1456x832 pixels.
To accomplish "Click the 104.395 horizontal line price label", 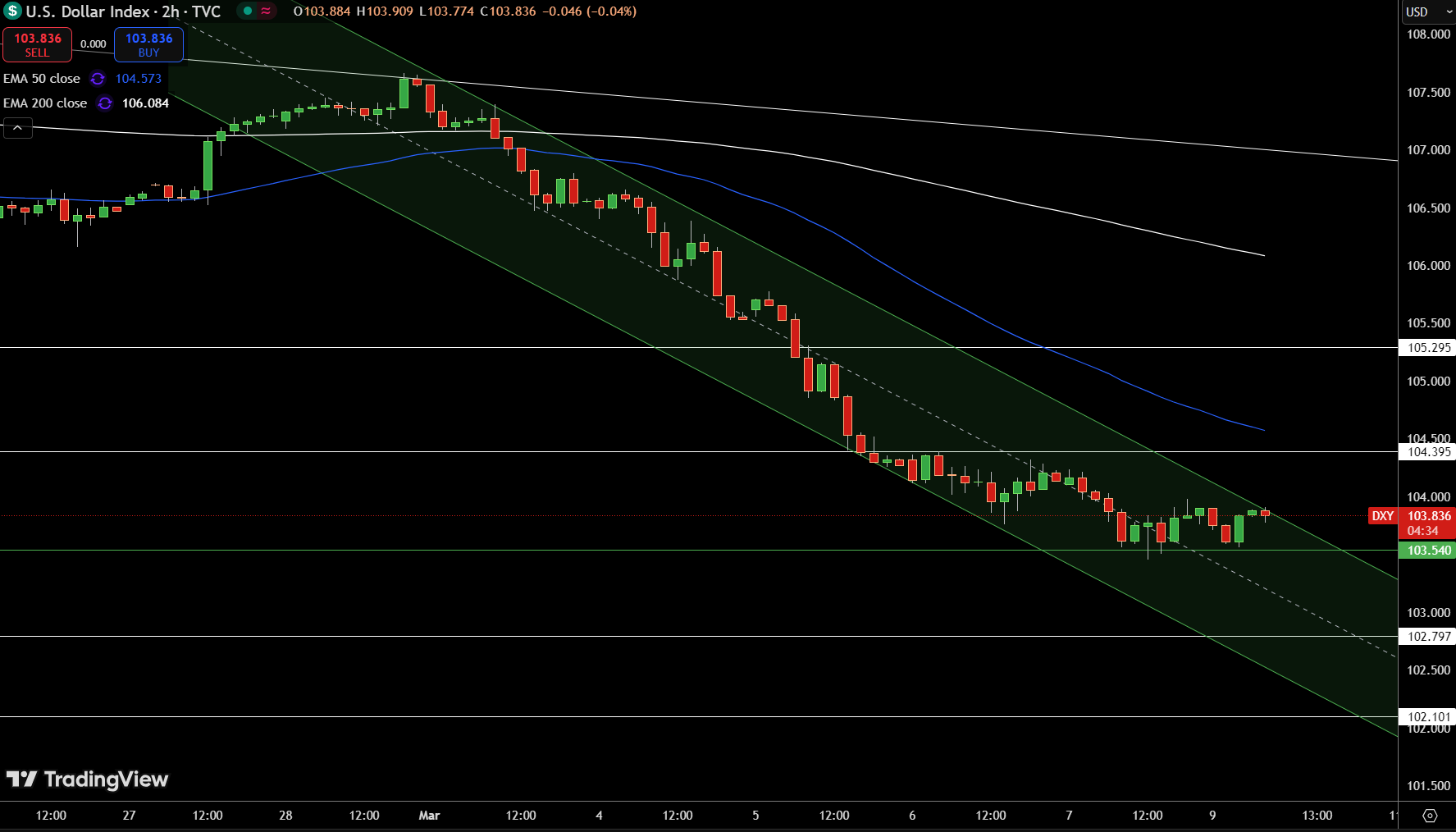I will coord(1429,452).
